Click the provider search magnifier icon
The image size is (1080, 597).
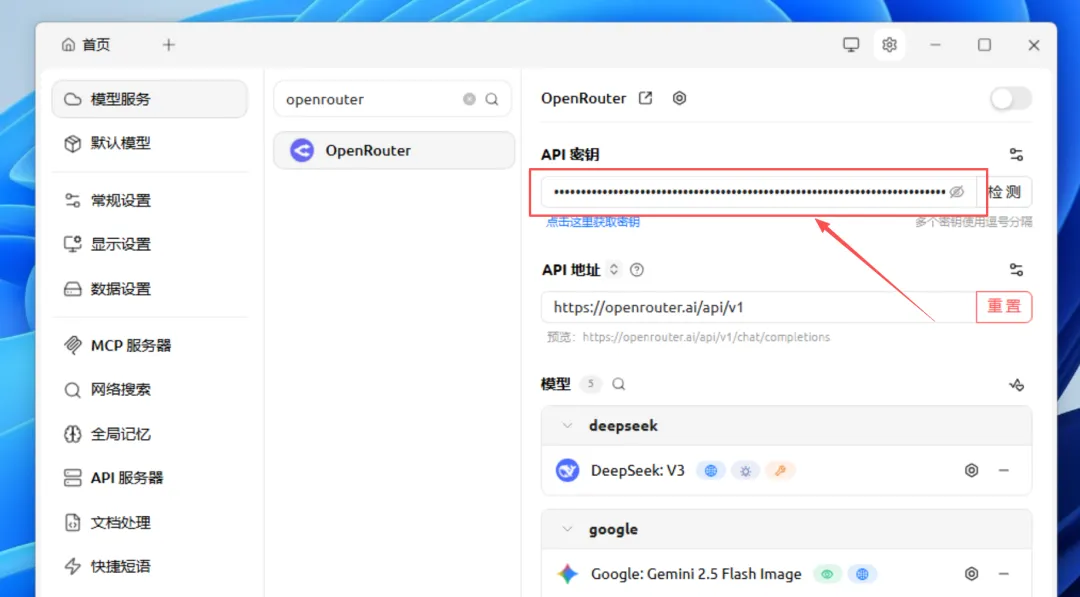[x=492, y=99]
